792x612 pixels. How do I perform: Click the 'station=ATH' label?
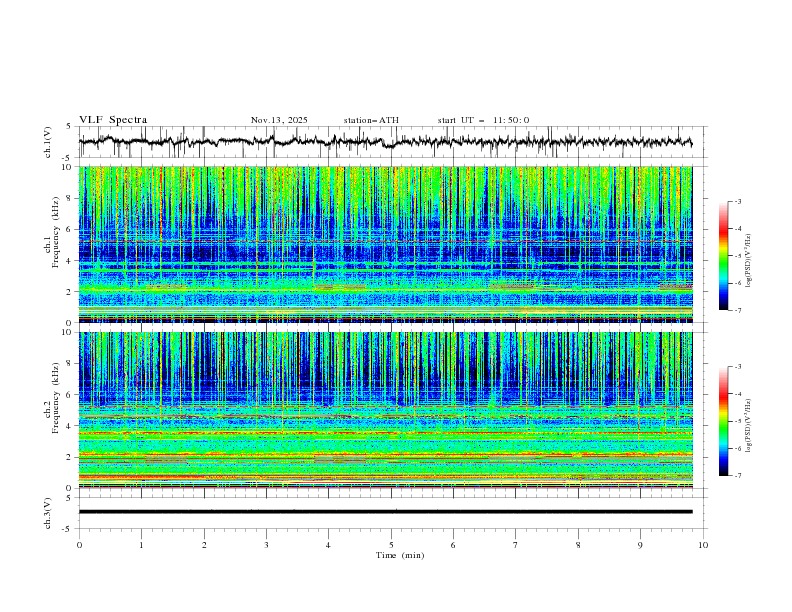click(371, 120)
